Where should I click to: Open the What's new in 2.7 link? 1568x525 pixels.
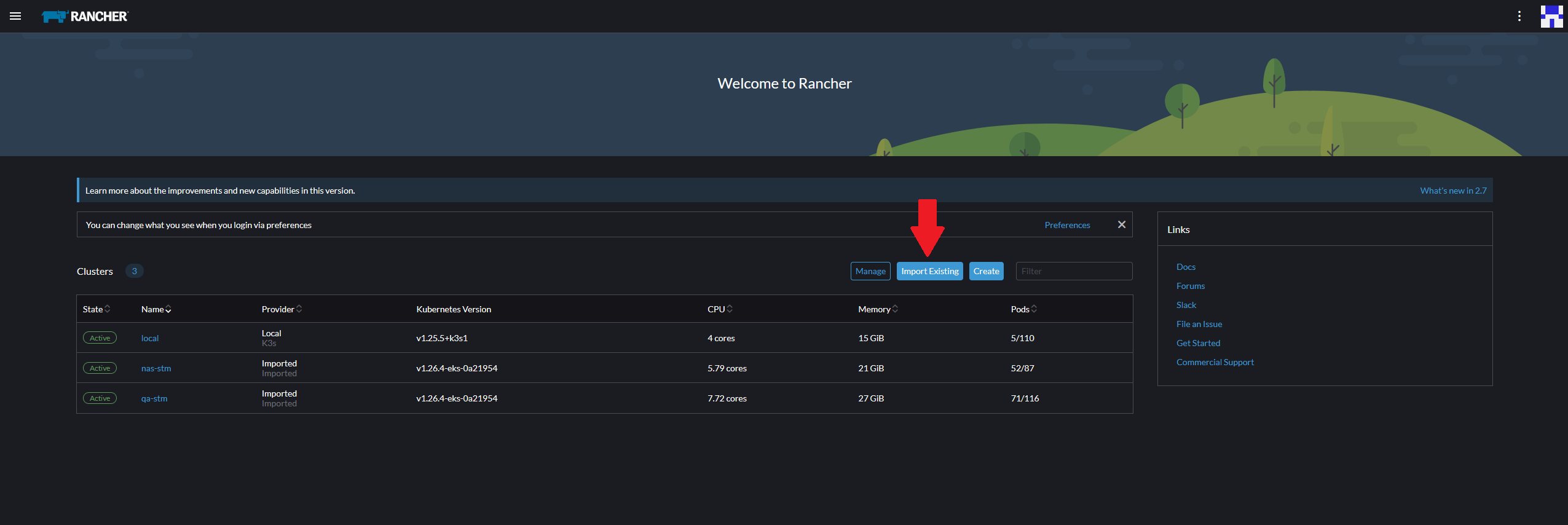pos(1453,191)
